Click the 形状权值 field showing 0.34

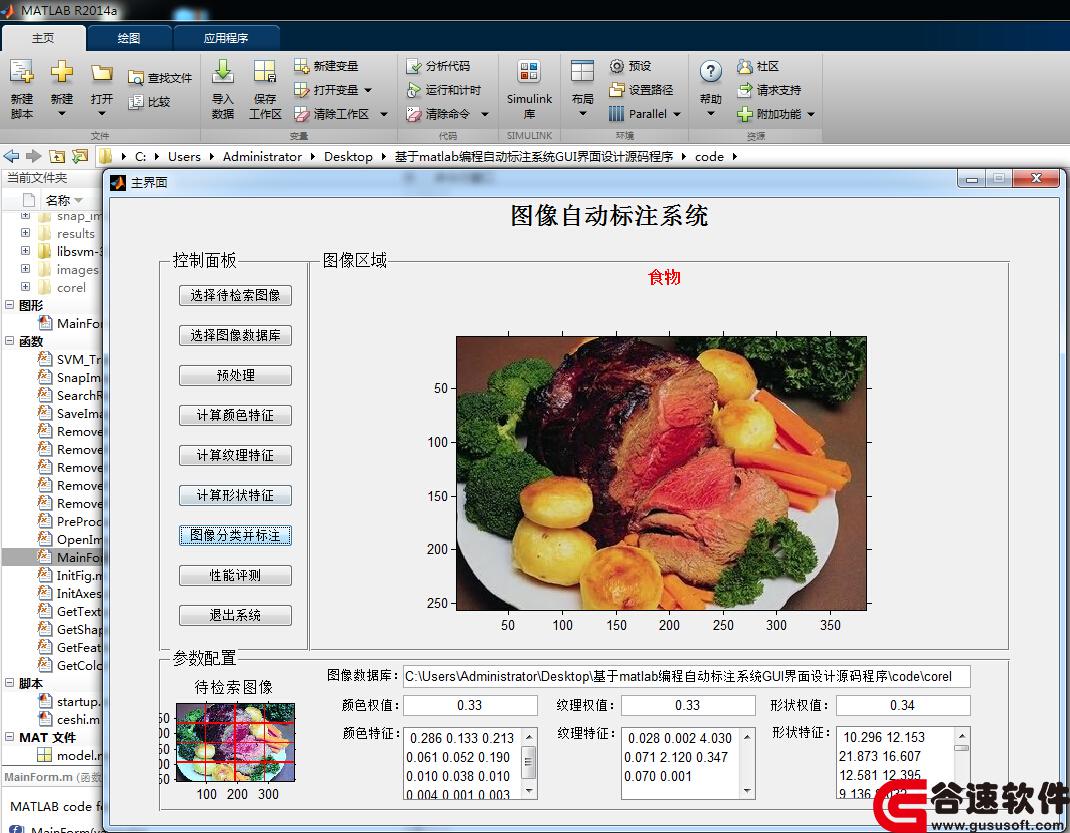903,705
